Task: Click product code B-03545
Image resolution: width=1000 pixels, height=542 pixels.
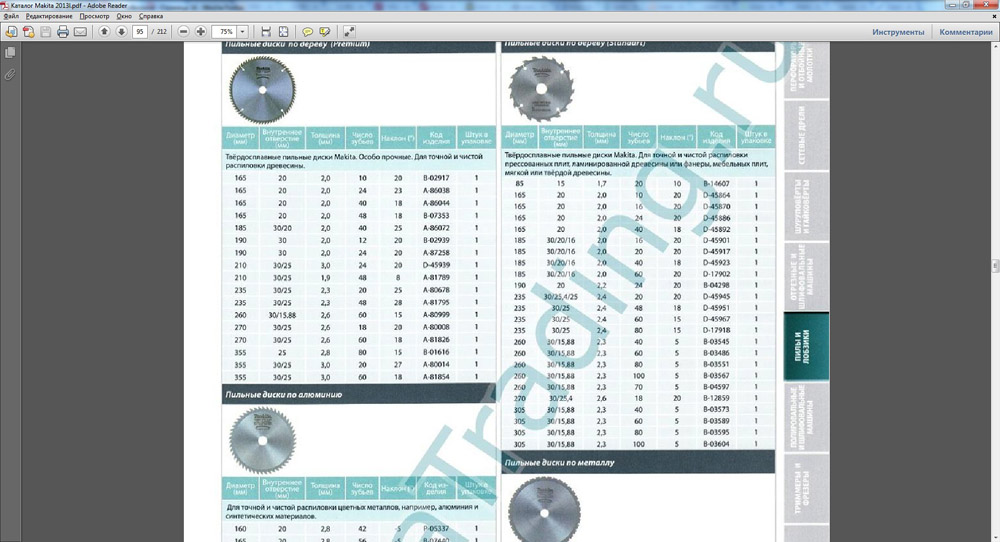Action: 716,342
